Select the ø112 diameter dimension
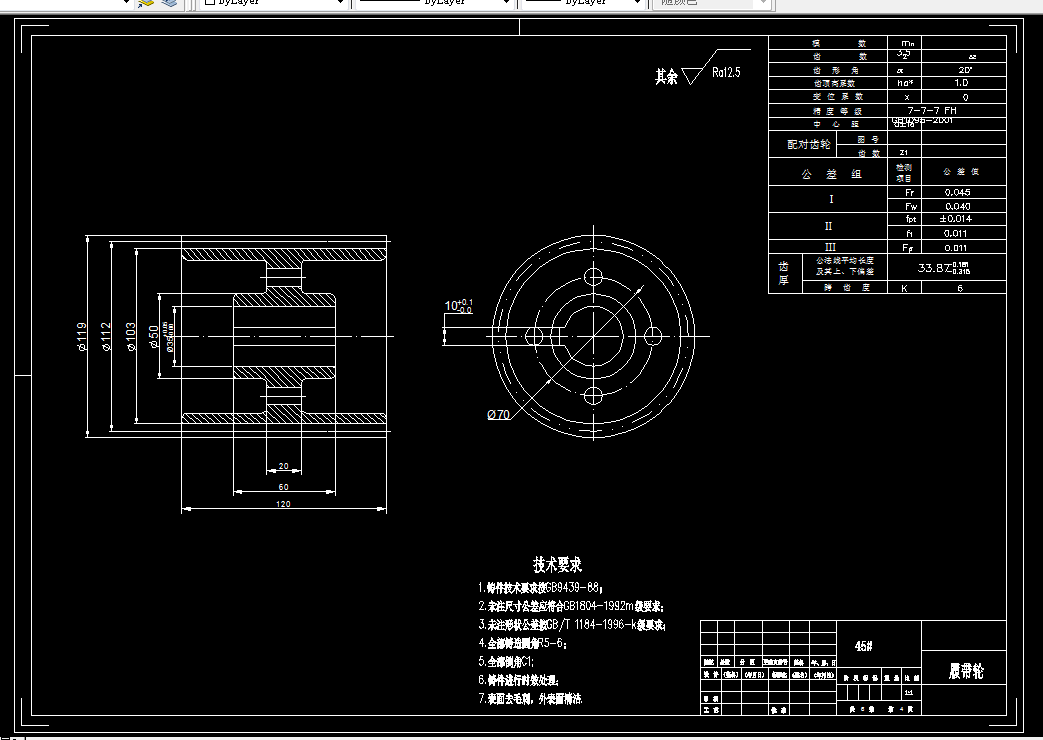This screenshot has height=740, width=1043. (106, 336)
